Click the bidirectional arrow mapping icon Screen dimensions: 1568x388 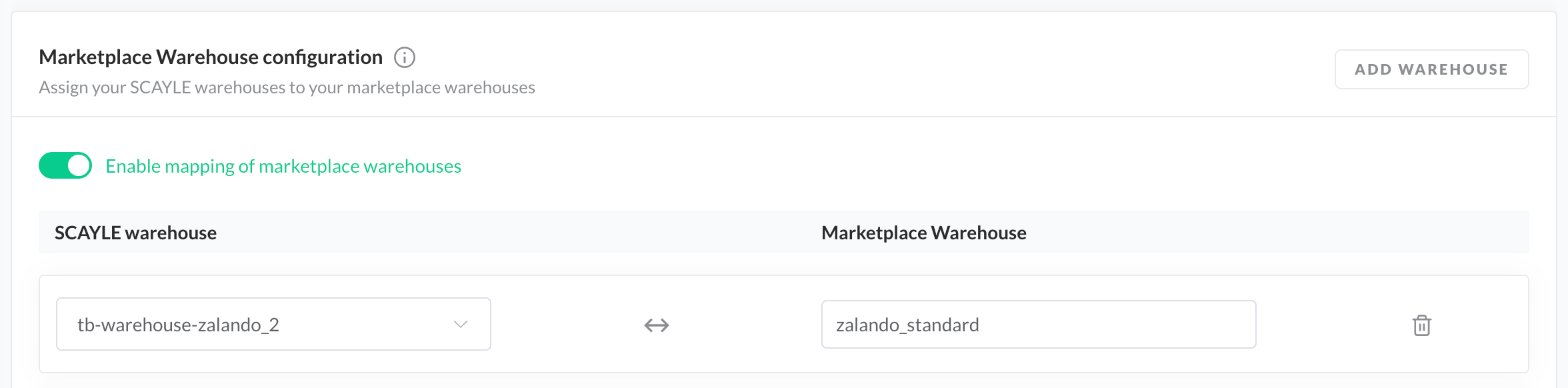[x=657, y=325]
